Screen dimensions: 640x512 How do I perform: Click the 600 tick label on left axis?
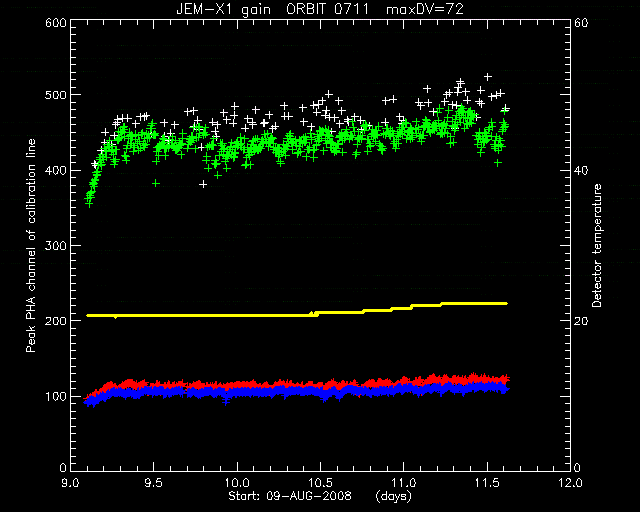[56, 23]
